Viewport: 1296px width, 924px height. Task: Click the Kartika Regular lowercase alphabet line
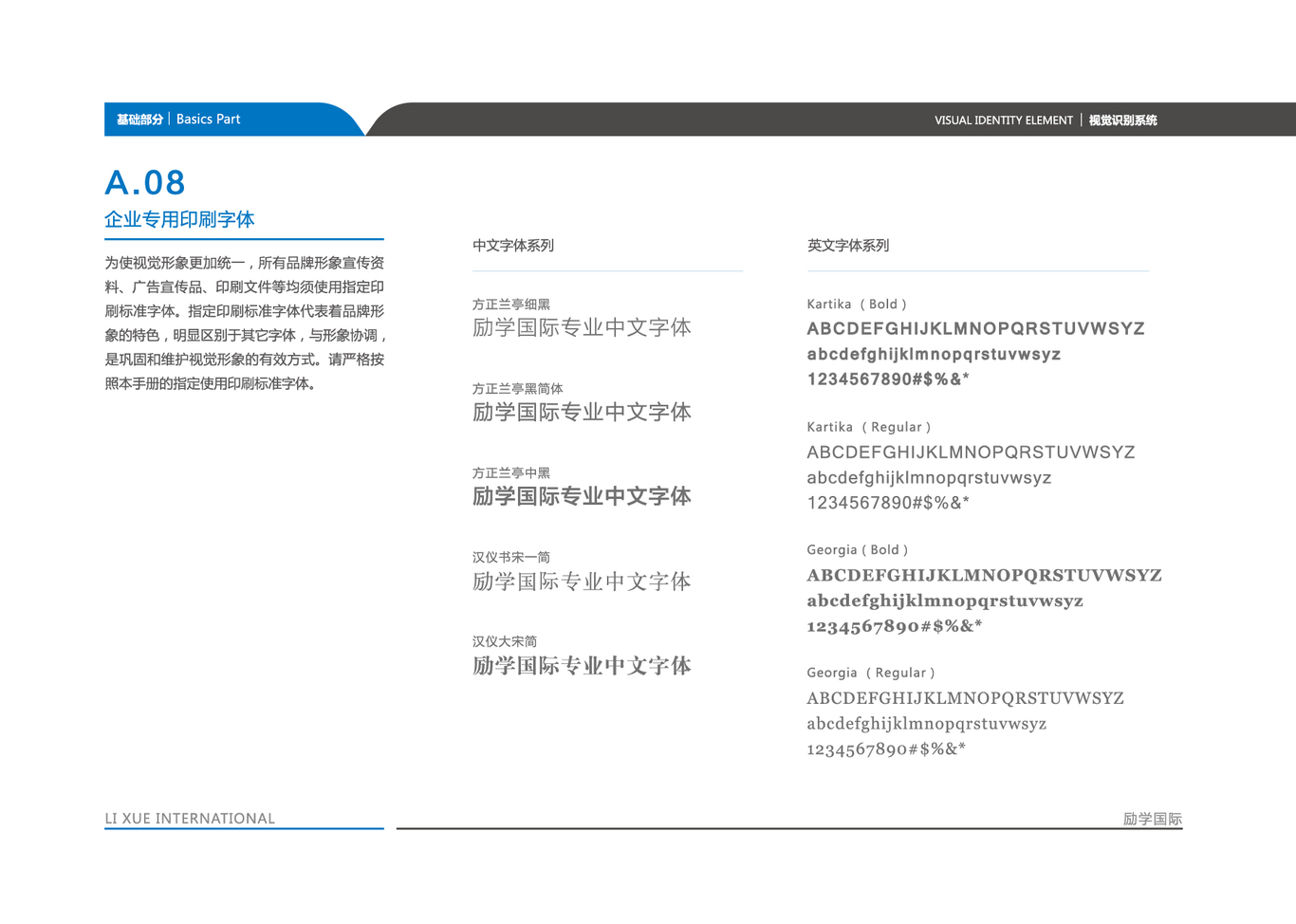click(929, 478)
